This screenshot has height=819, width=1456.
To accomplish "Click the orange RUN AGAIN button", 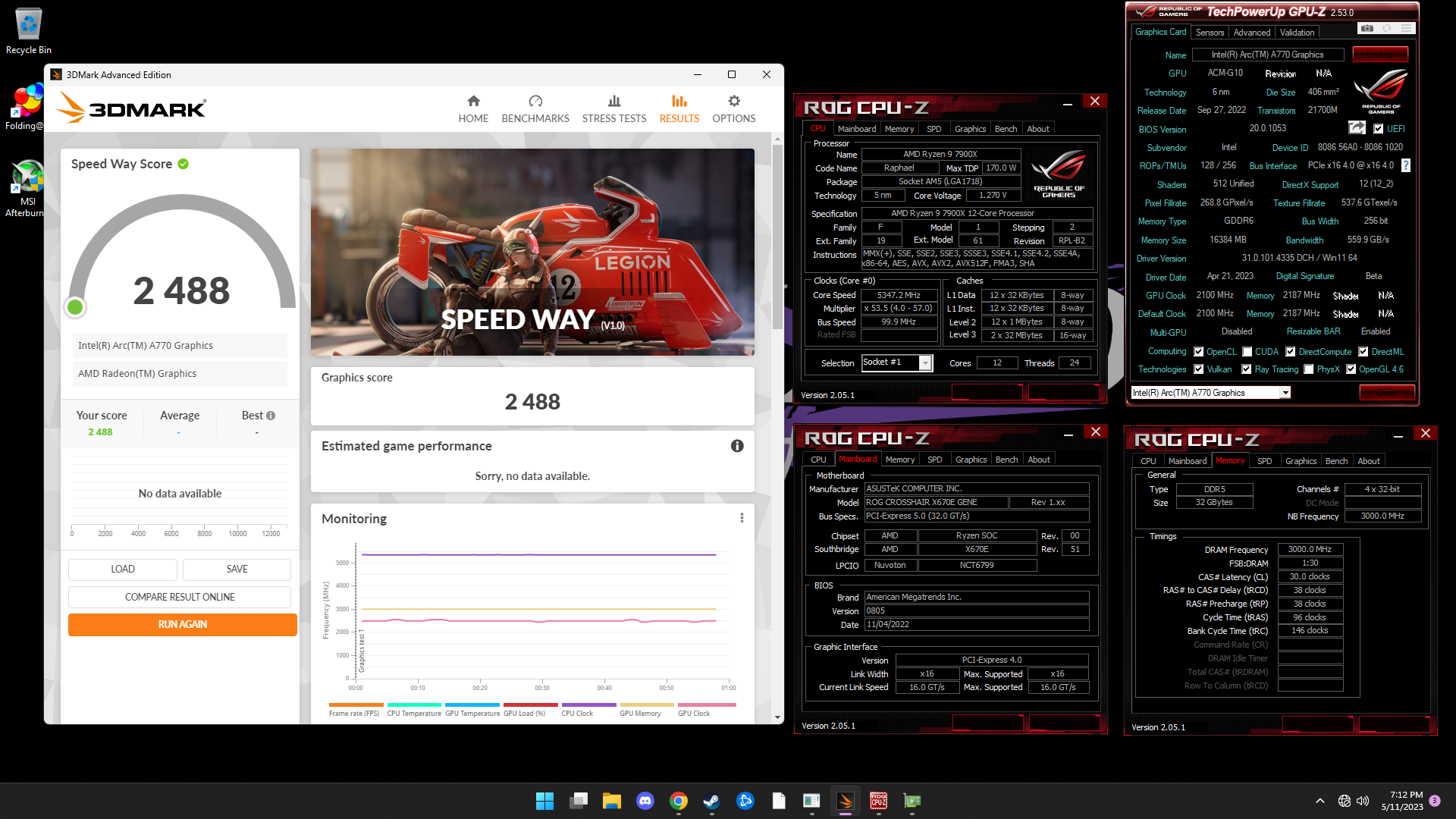I will (x=183, y=625).
